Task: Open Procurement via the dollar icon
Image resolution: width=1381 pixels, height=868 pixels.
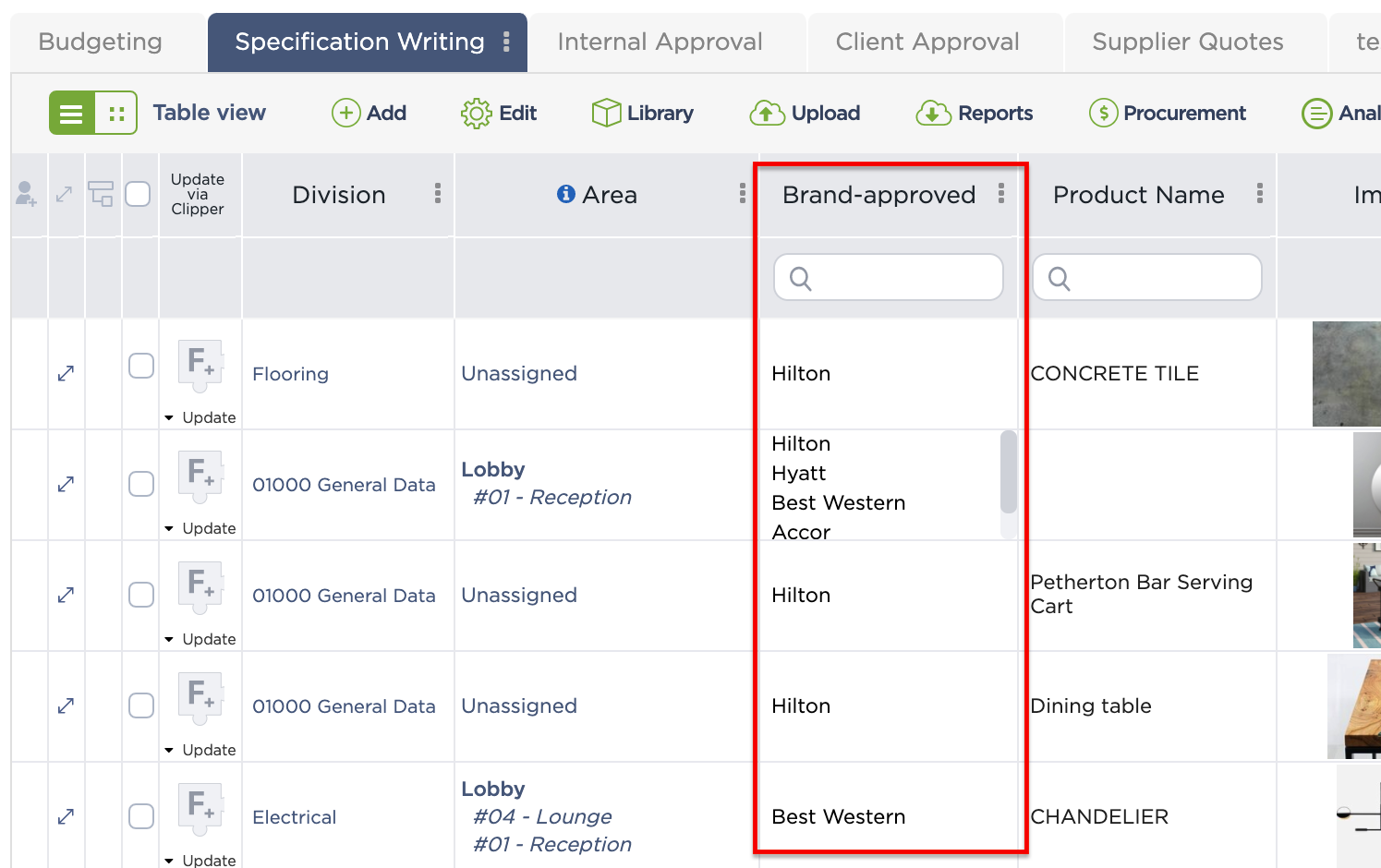Action: 1103,113
